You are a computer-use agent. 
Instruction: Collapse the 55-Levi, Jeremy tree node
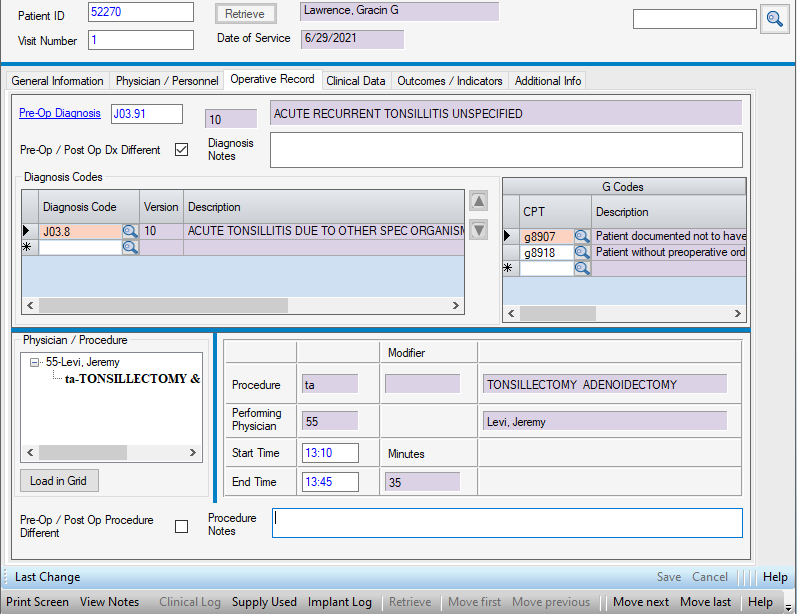[x=35, y=363]
